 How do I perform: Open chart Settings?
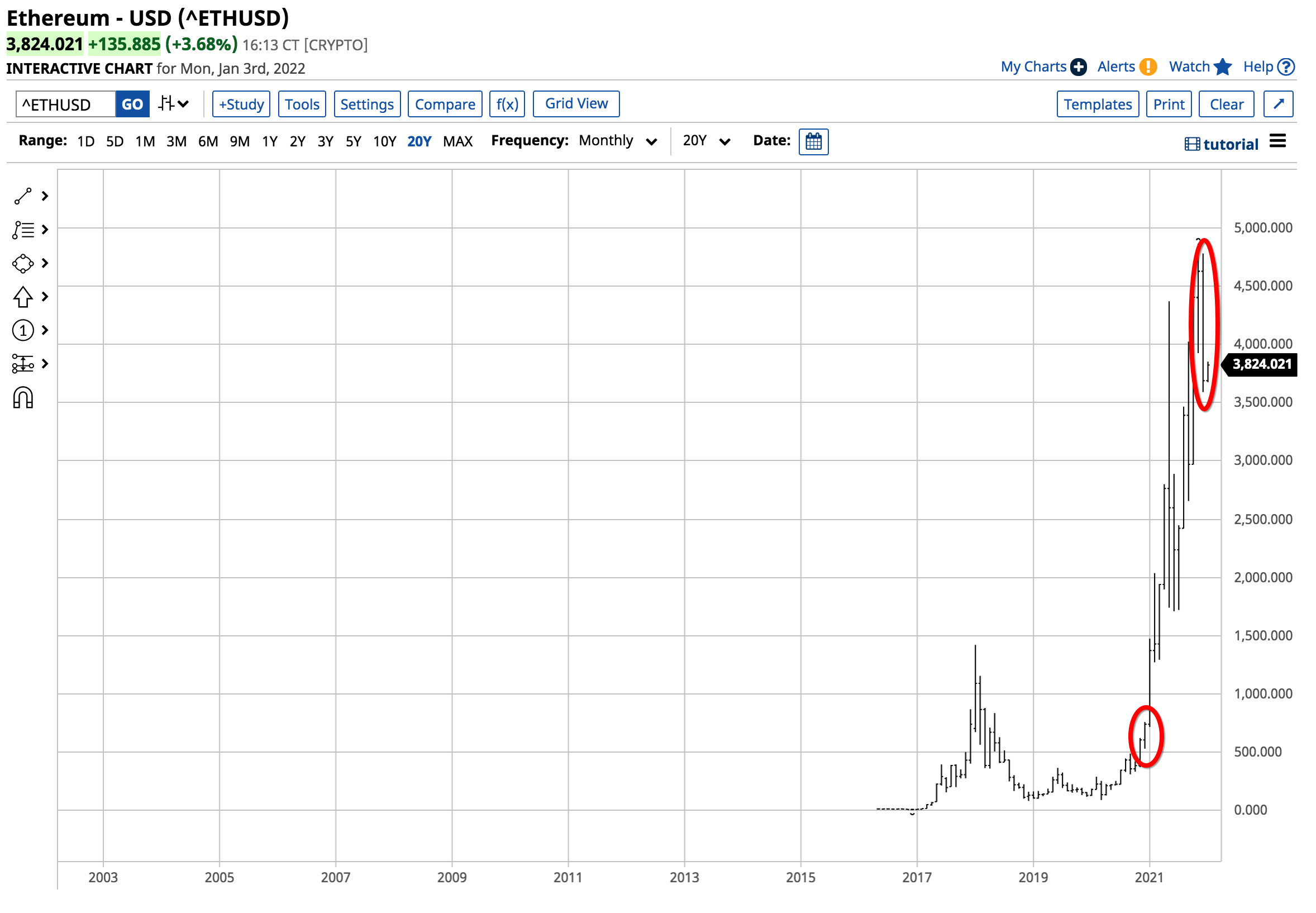click(367, 104)
